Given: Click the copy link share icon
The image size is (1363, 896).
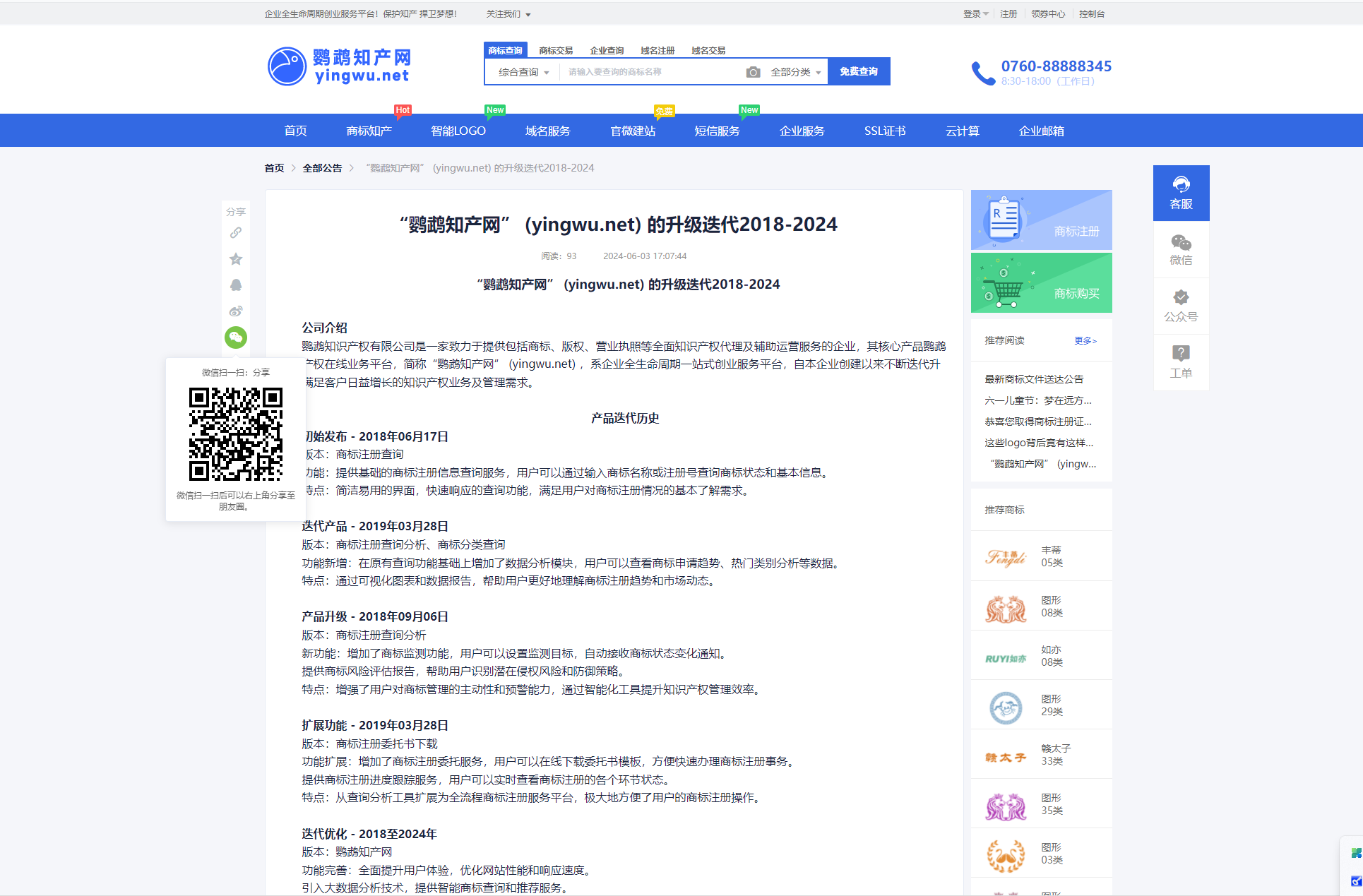Looking at the screenshot, I should [x=236, y=233].
